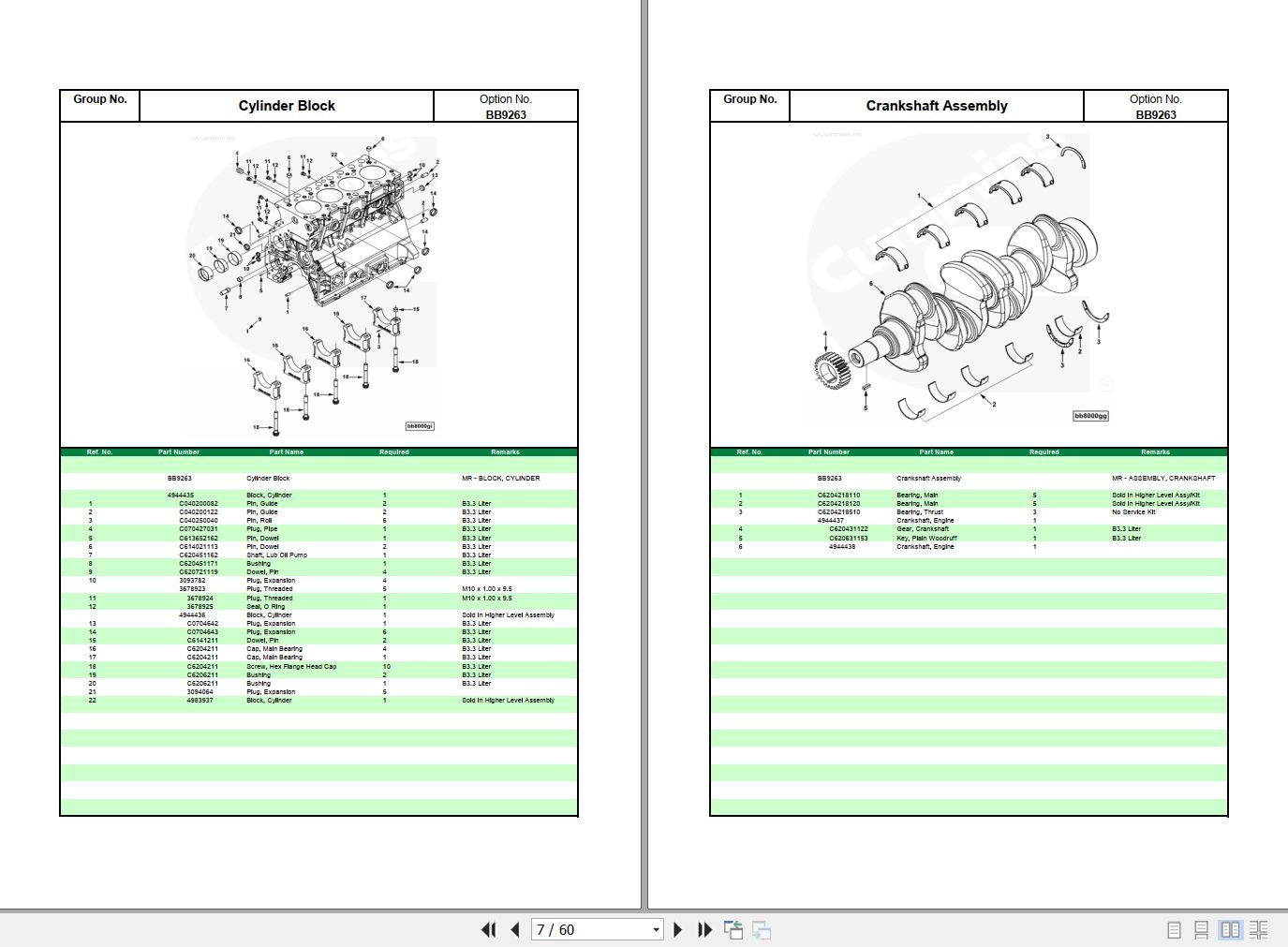Jump to the last page
The image size is (1288, 947).
click(x=705, y=929)
